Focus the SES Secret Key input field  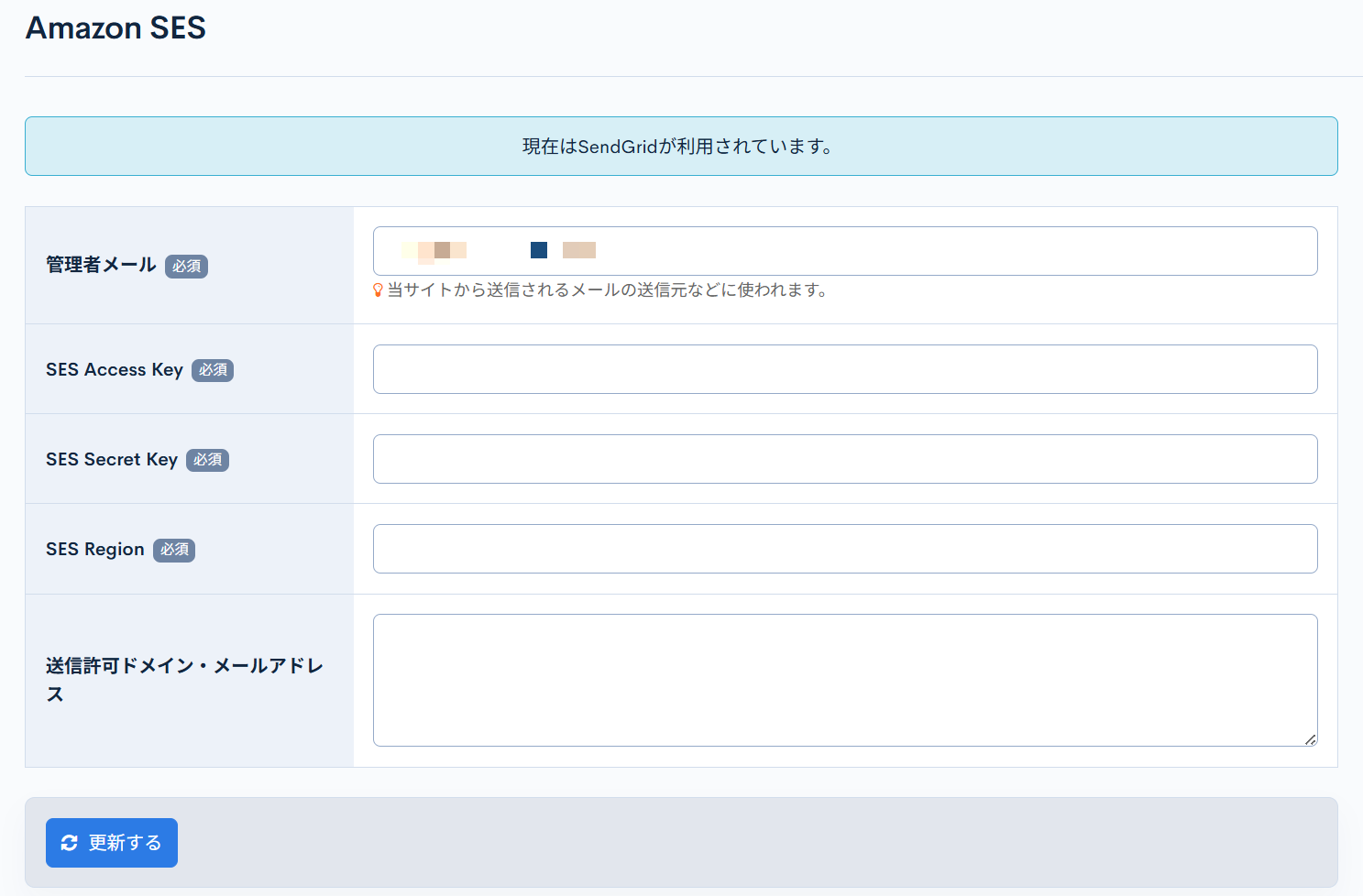tap(845, 459)
